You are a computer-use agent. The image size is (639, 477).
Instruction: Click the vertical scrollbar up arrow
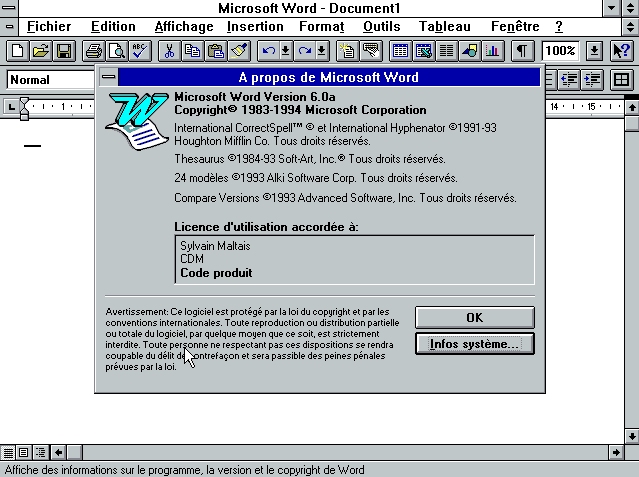632,108
